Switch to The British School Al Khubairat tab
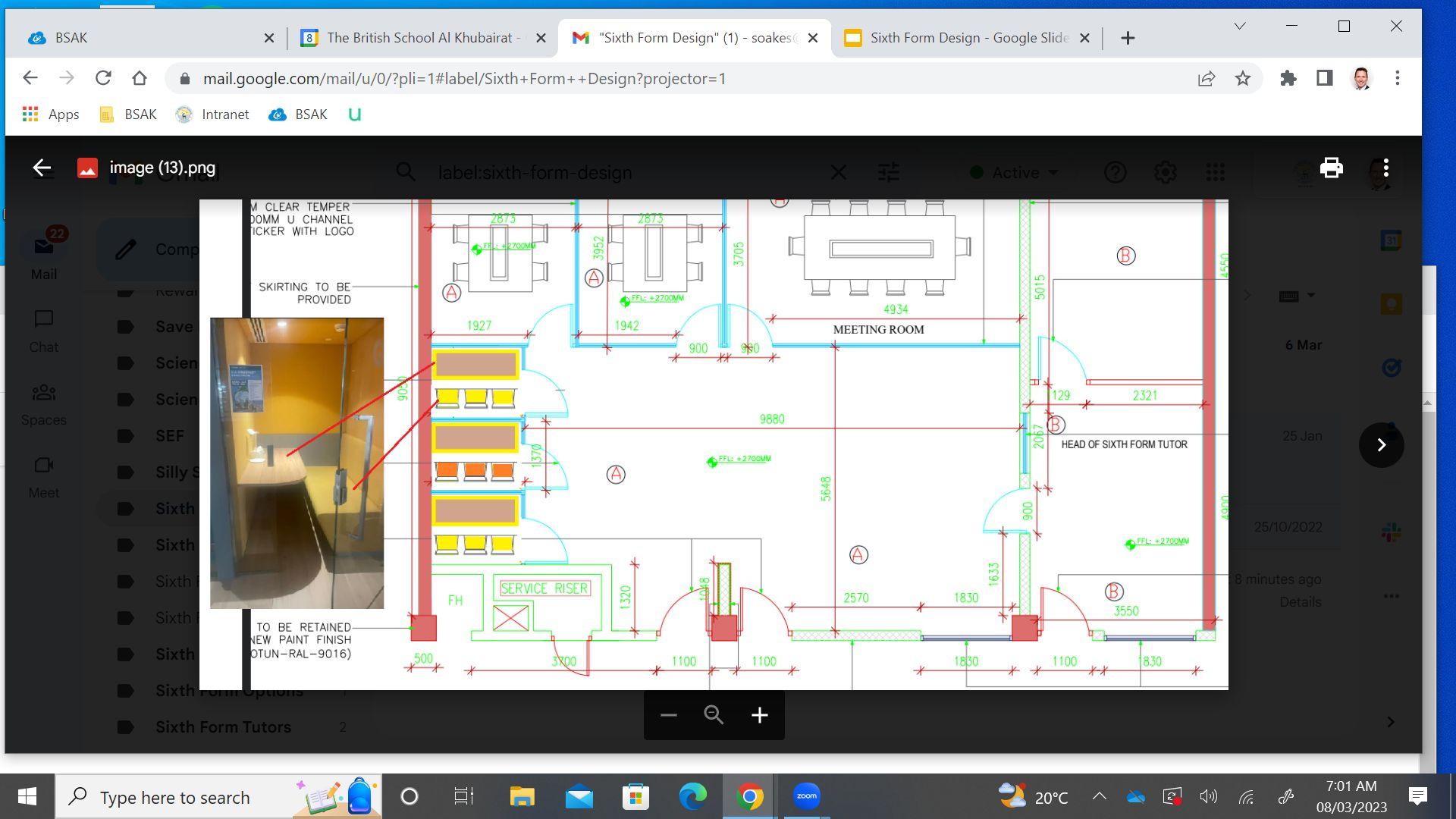Screen dimensions: 1456x819 pyautogui.click(x=422, y=38)
